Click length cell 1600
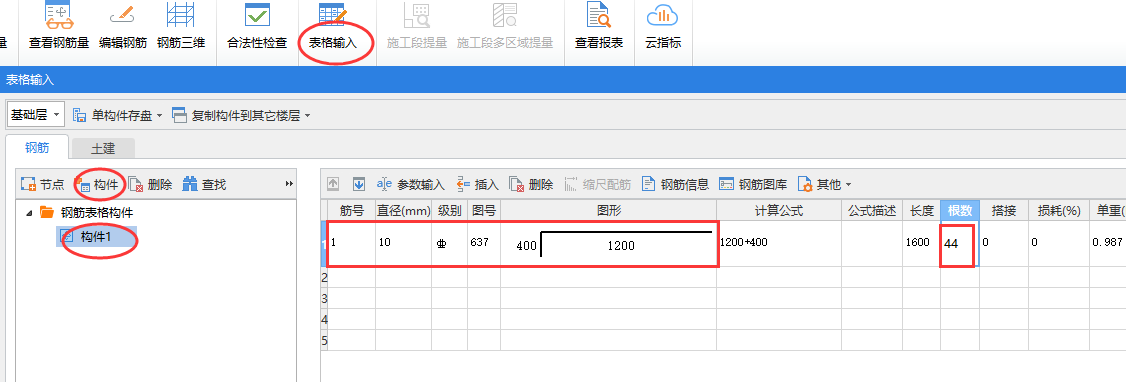The height and width of the screenshot is (382, 1126). pyautogui.click(x=922, y=243)
